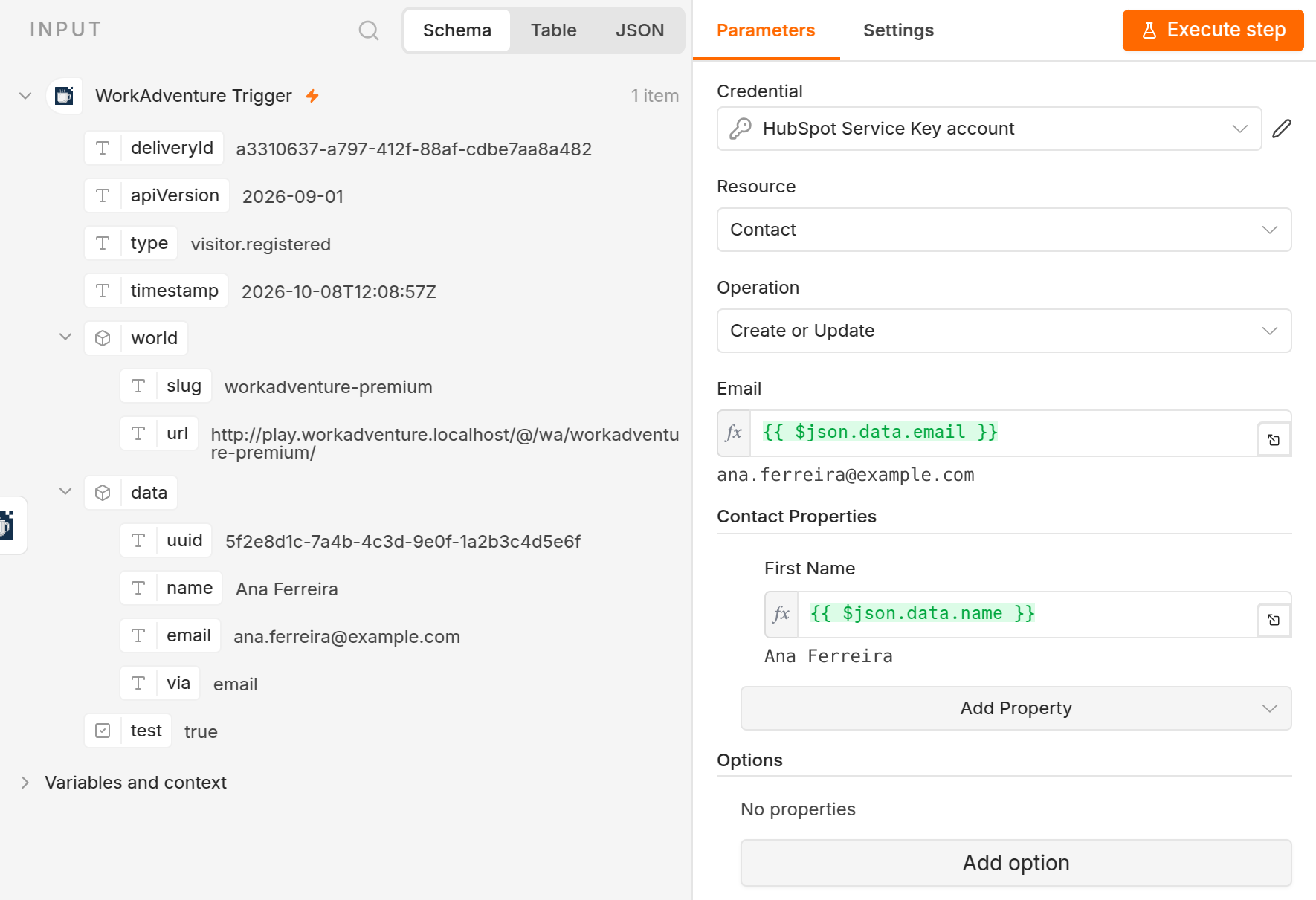Open expression editor for Email field
Image resolution: width=1316 pixels, height=900 pixels.
[x=1274, y=440]
